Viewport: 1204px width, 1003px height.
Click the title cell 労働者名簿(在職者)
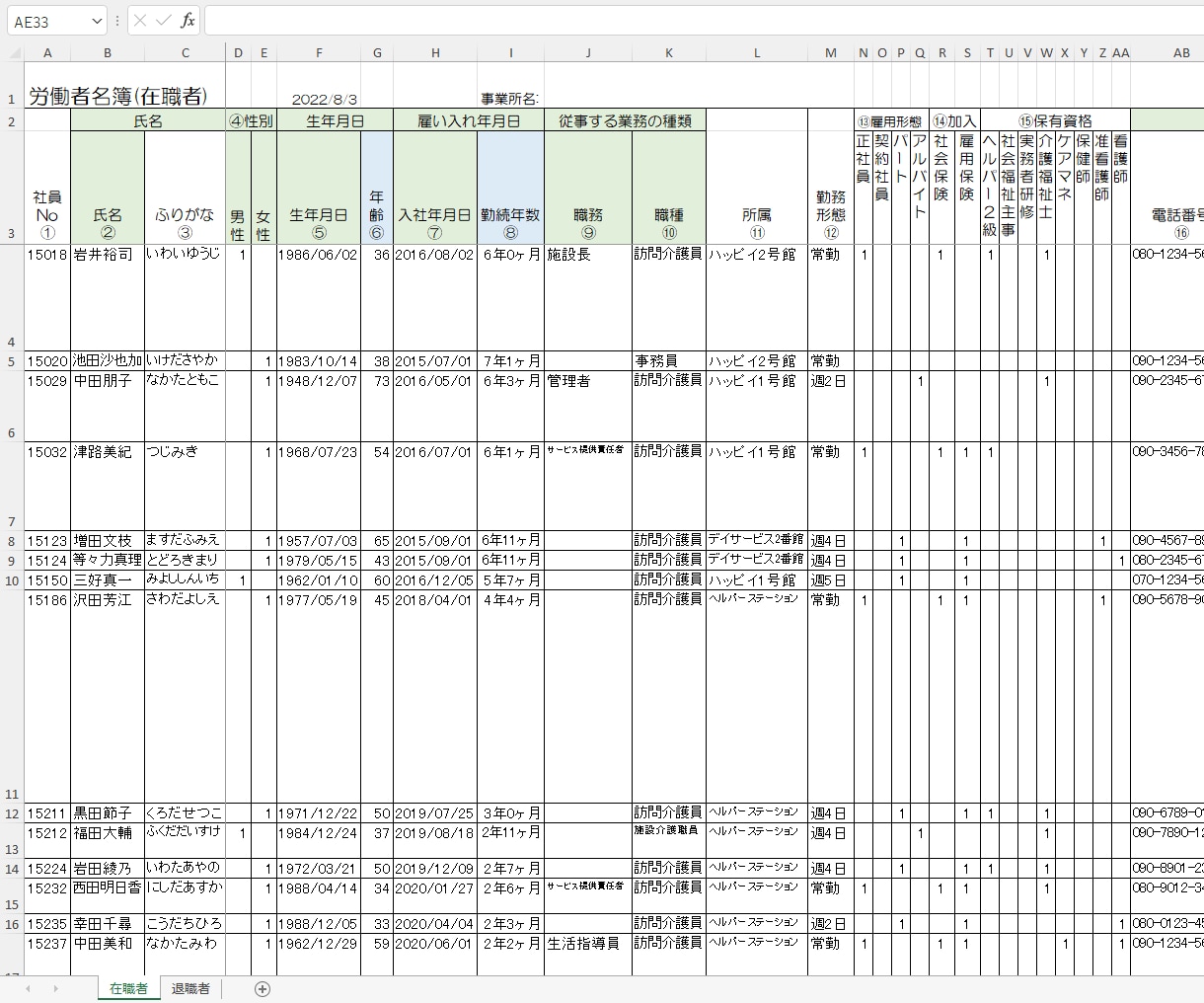[x=117, y=97]
